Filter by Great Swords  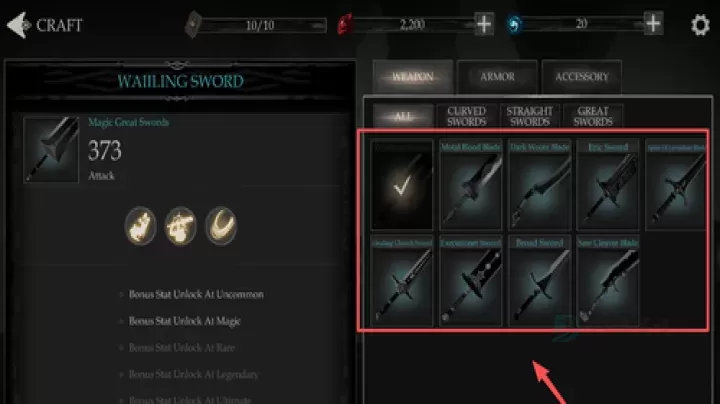point(593,116)
